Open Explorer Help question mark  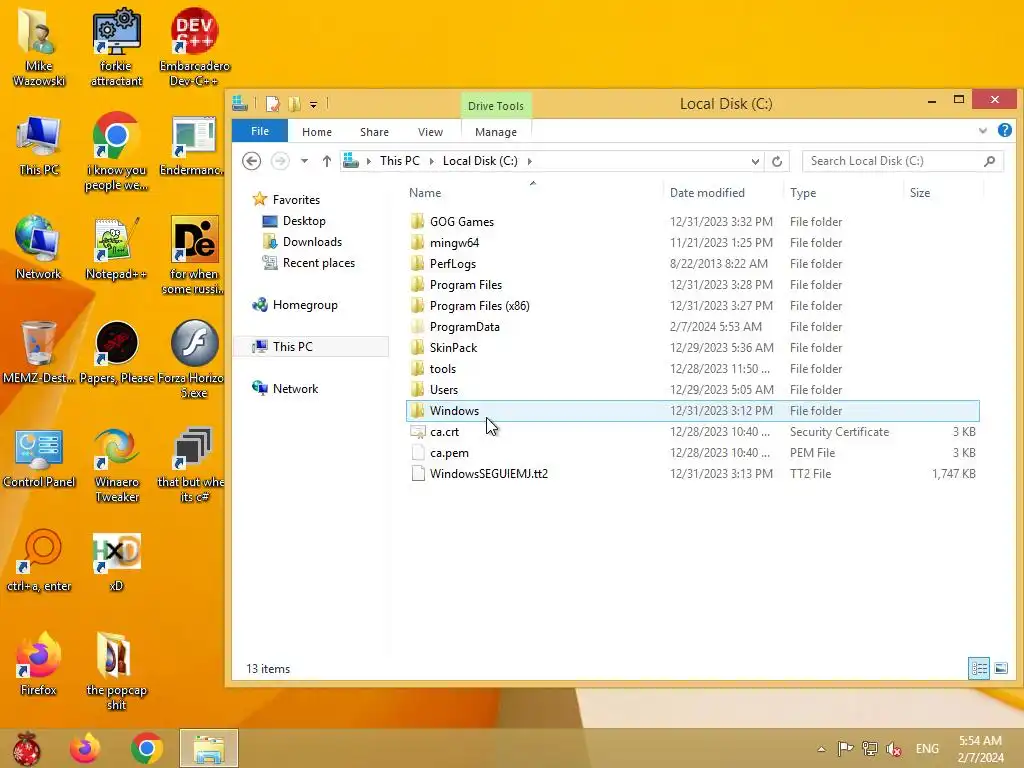click(1004, 131)
